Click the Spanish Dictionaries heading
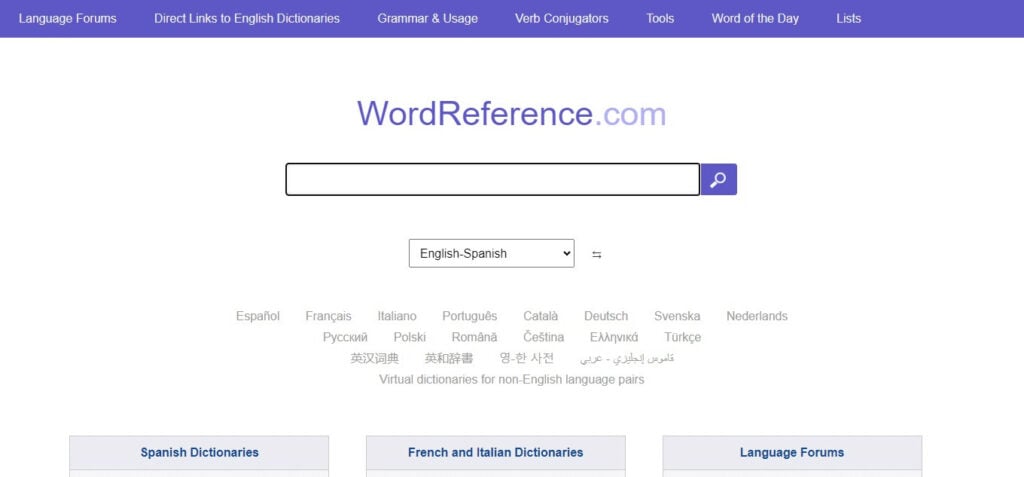This screenshot has width=1024, height=477. click(x=199, y=452)
